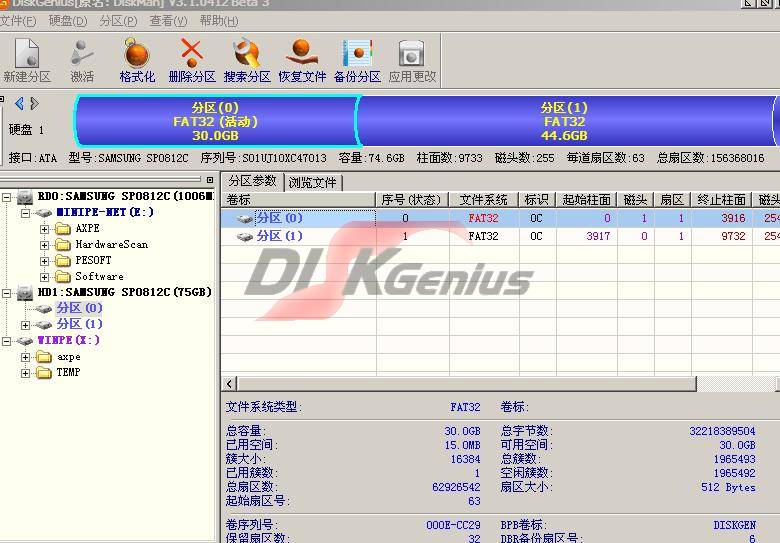Expand the AXPE folder node
Viewport: 780px width, 543px height.
click(44, 229)
